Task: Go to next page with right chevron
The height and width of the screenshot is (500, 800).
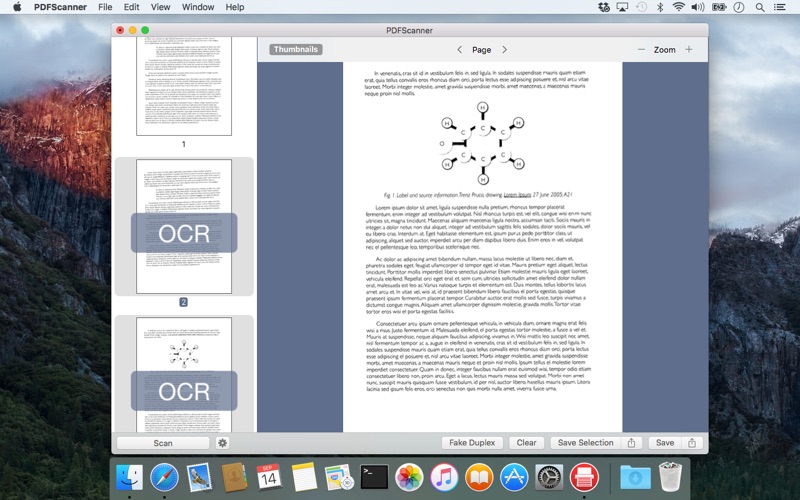Action: pyautogui.click(x=504, y=49)
